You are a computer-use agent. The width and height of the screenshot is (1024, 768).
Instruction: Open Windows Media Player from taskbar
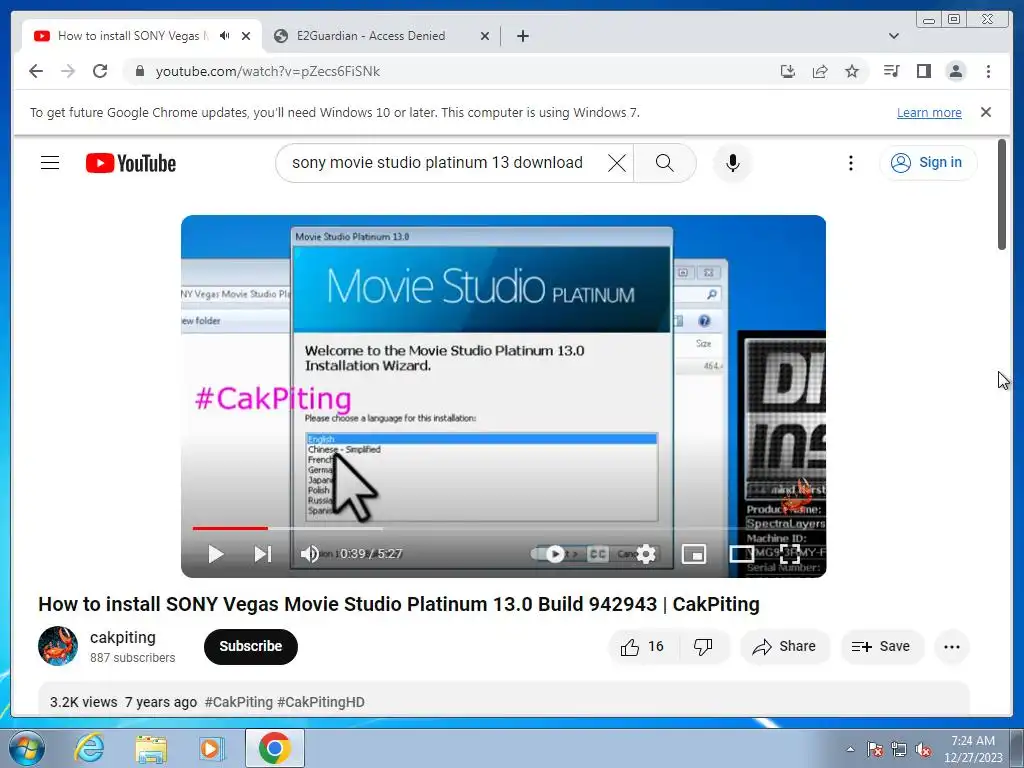click(212, 748)
